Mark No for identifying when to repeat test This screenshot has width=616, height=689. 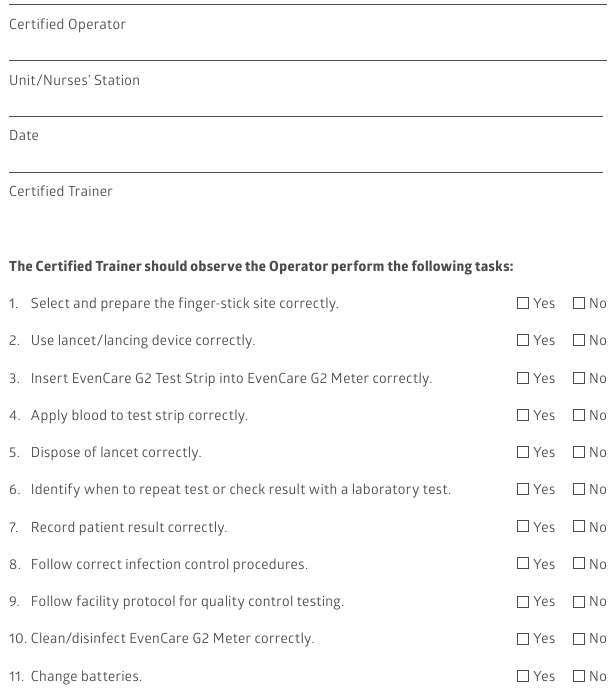point(579,489)
